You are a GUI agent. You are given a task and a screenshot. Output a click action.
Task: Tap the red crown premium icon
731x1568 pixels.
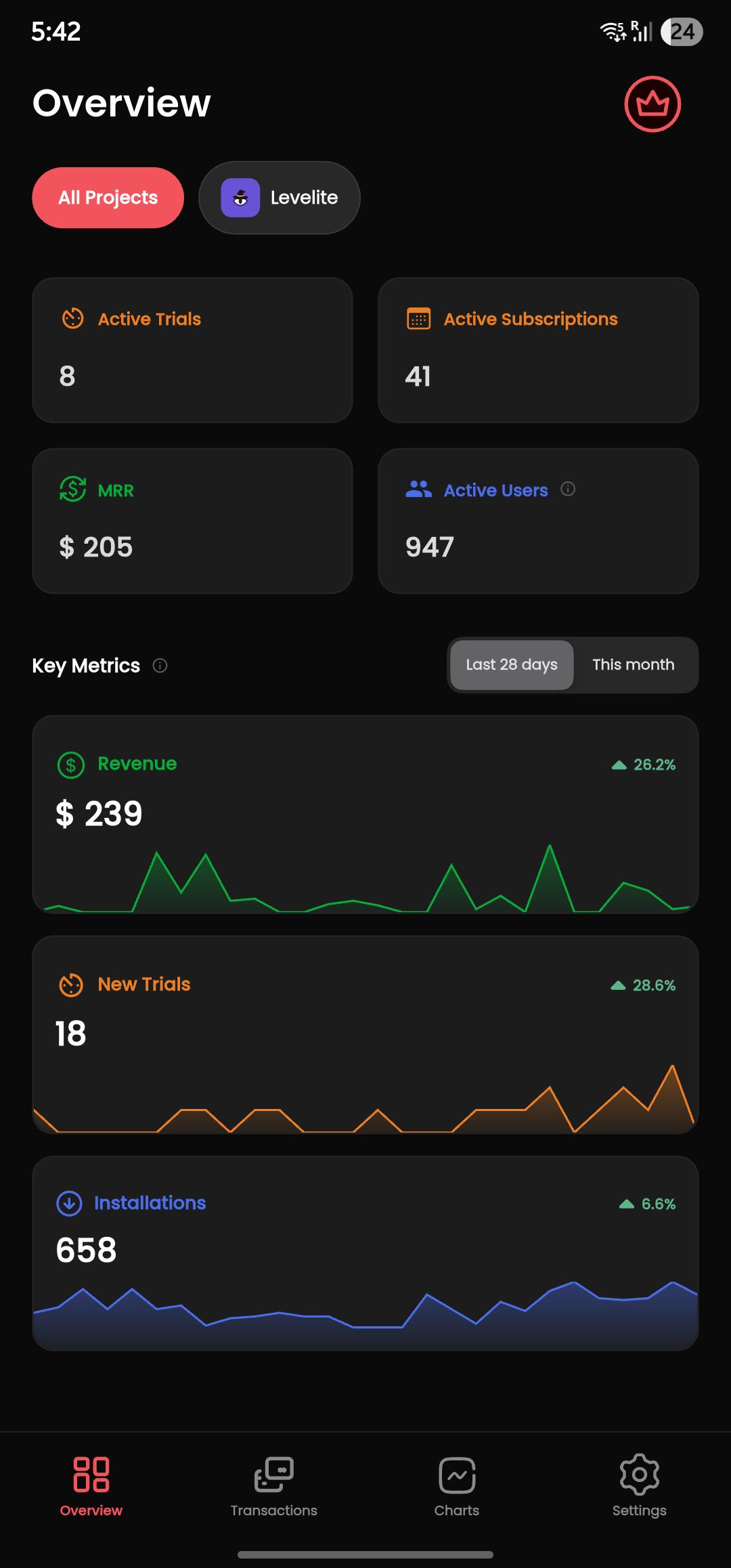(652, 104)
